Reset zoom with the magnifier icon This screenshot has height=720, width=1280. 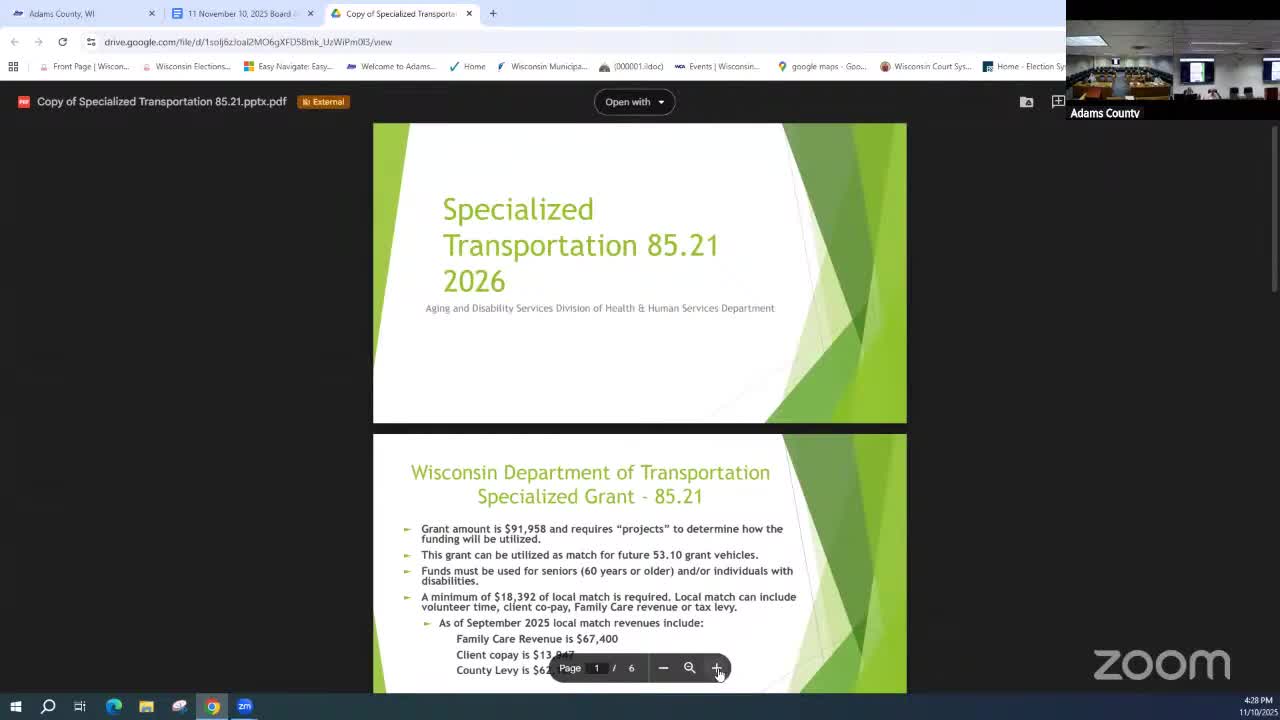[x=689, y=668]
